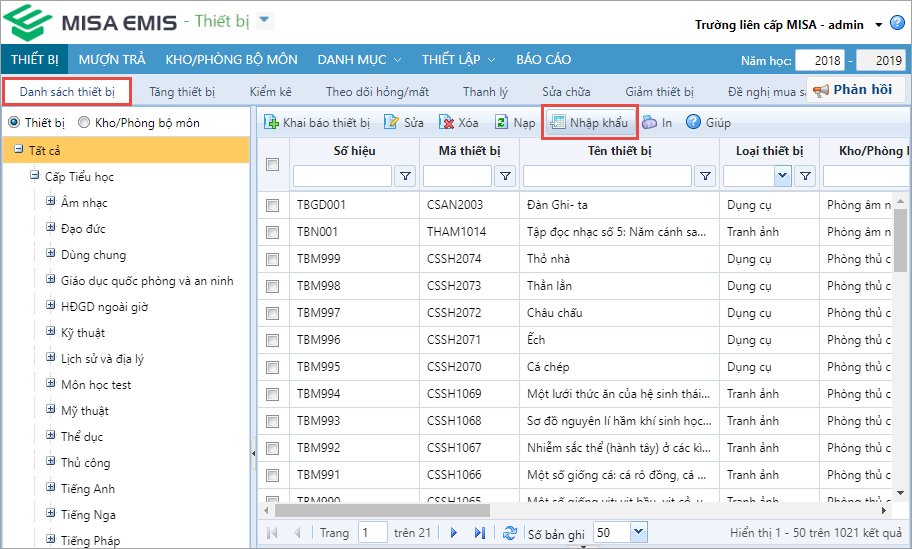Click the Phản hồi feedback button
Screen dimensions: 912x549
855,90
